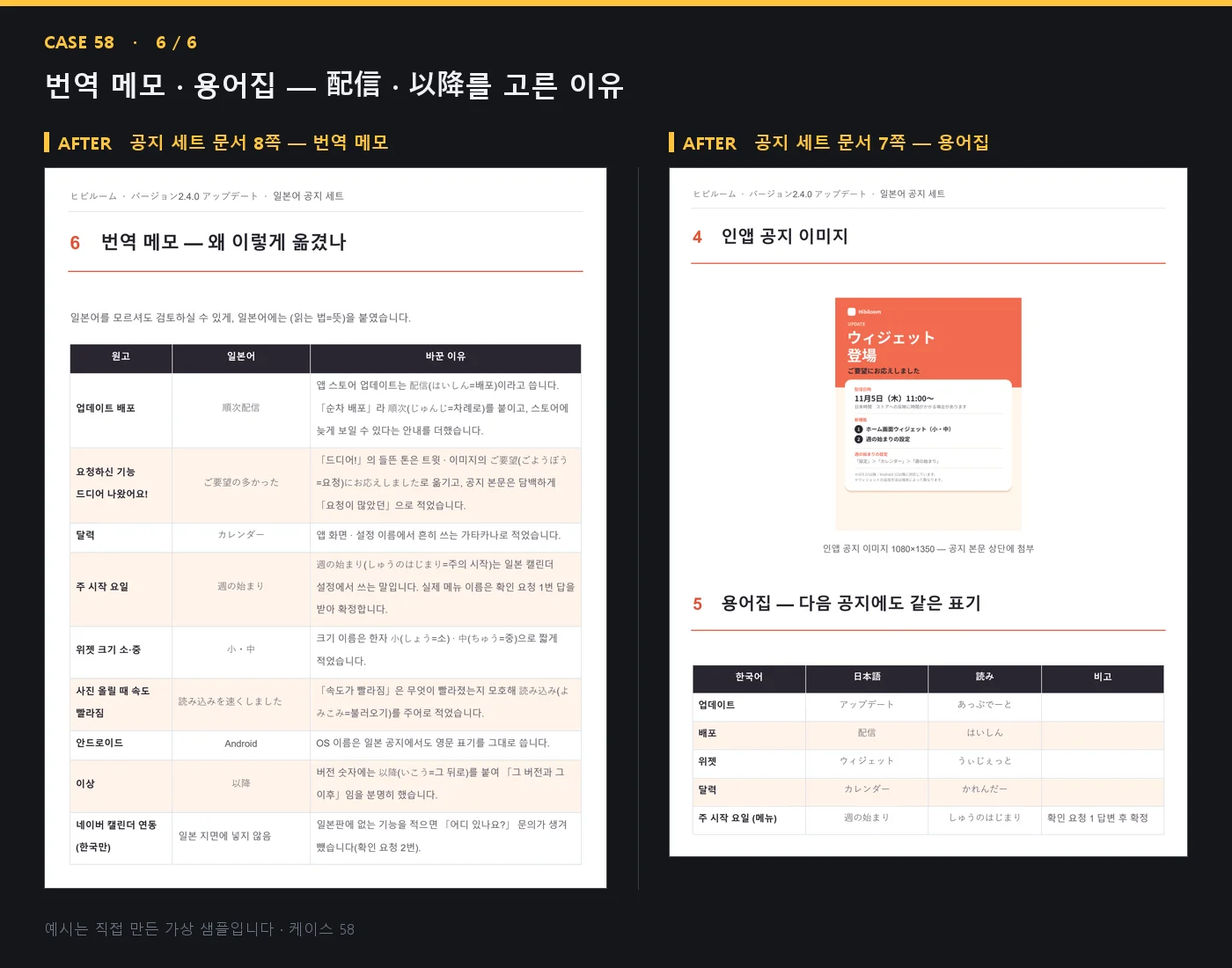1232x968 pixels.
Task: Select the '読み込みを速くしました' cell
Action: [x=241, y=702]
